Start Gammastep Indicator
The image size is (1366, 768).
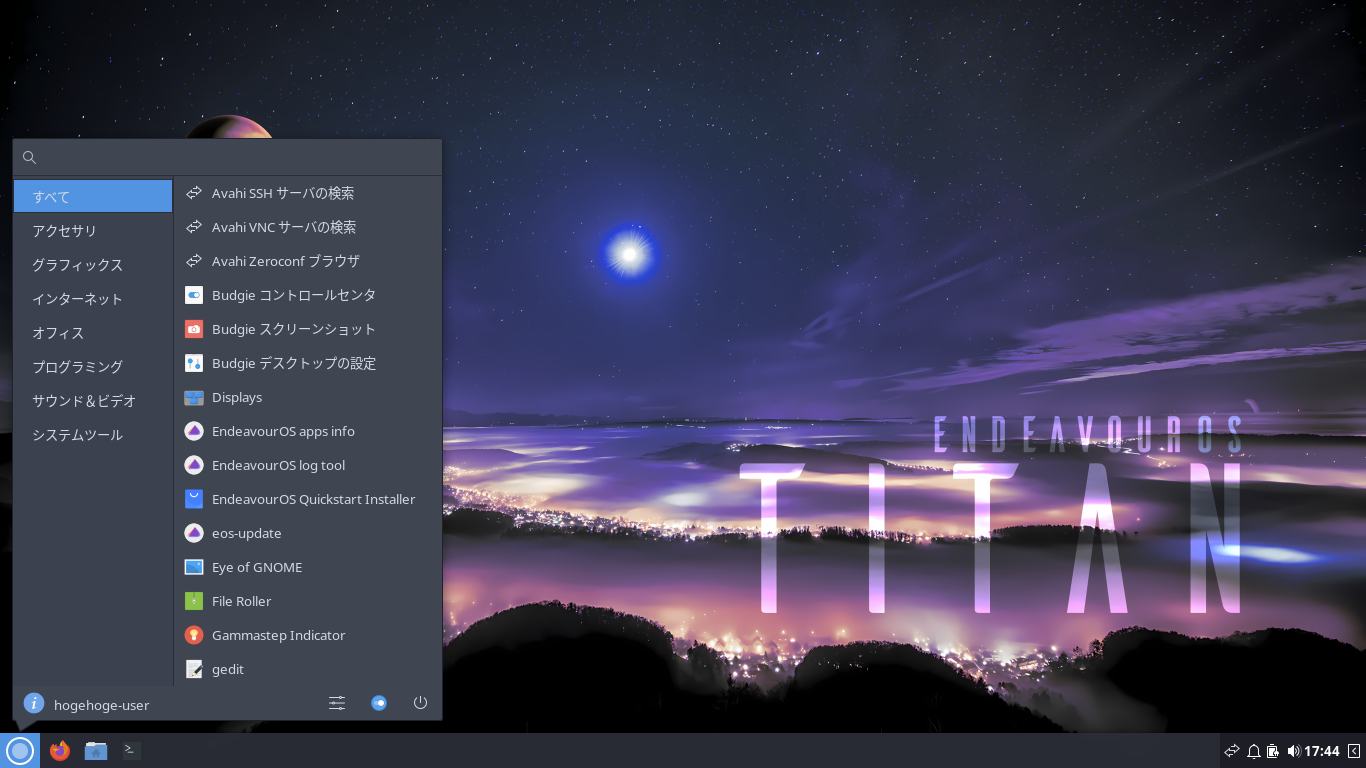pyautogui.click(x=308, y=635)
